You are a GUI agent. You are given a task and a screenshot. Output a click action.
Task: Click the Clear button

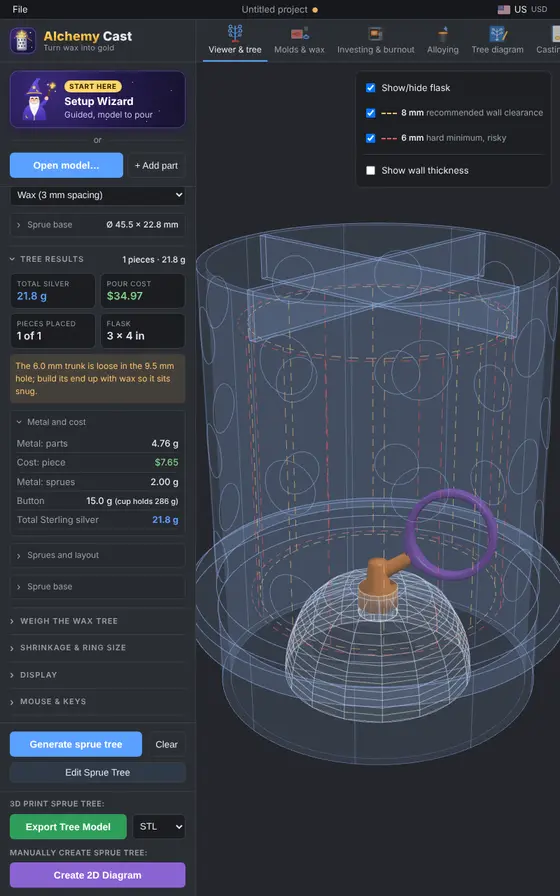pyautogui.click(x=166, y=744)
